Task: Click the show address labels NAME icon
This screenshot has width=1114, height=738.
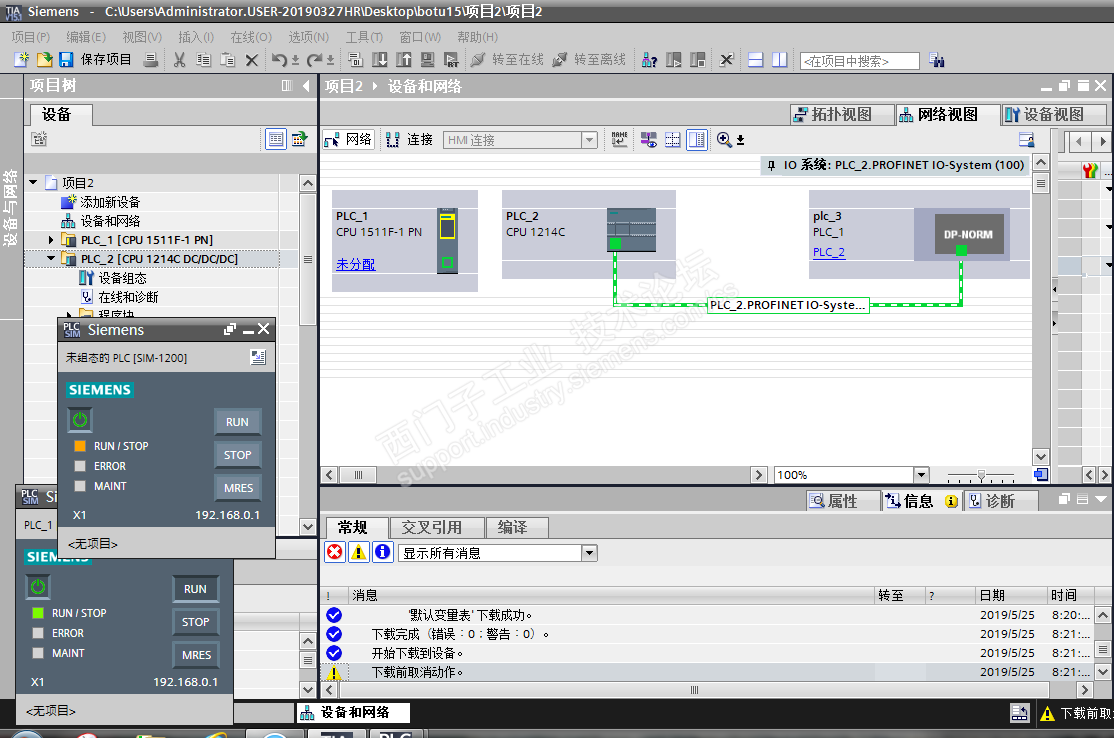Action: pyautogui.click(x=620, y=139)
